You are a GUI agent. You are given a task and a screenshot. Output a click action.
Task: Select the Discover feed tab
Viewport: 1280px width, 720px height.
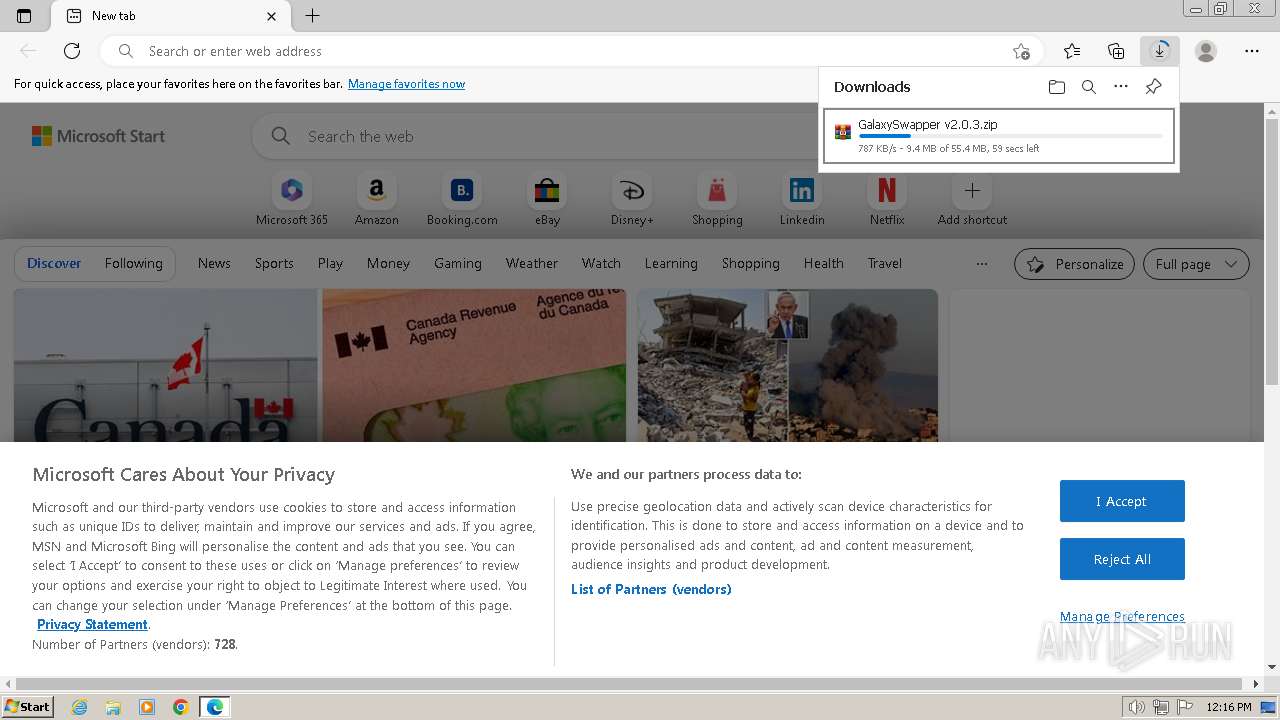click(54, 263)
